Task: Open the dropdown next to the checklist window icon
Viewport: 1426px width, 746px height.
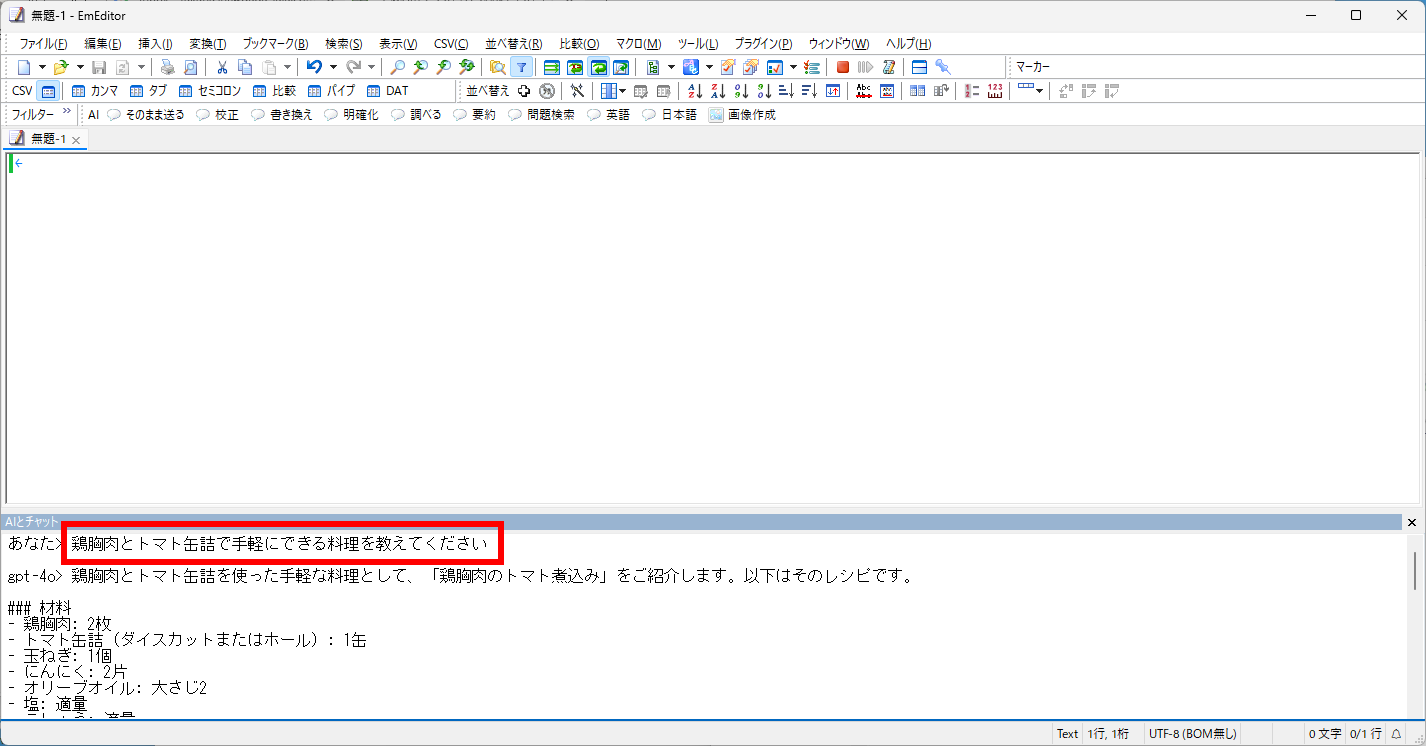Action: pos(793,67)
